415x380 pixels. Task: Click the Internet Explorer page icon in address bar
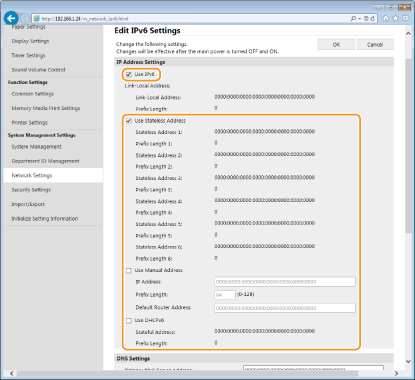click(x=36, y=19)
